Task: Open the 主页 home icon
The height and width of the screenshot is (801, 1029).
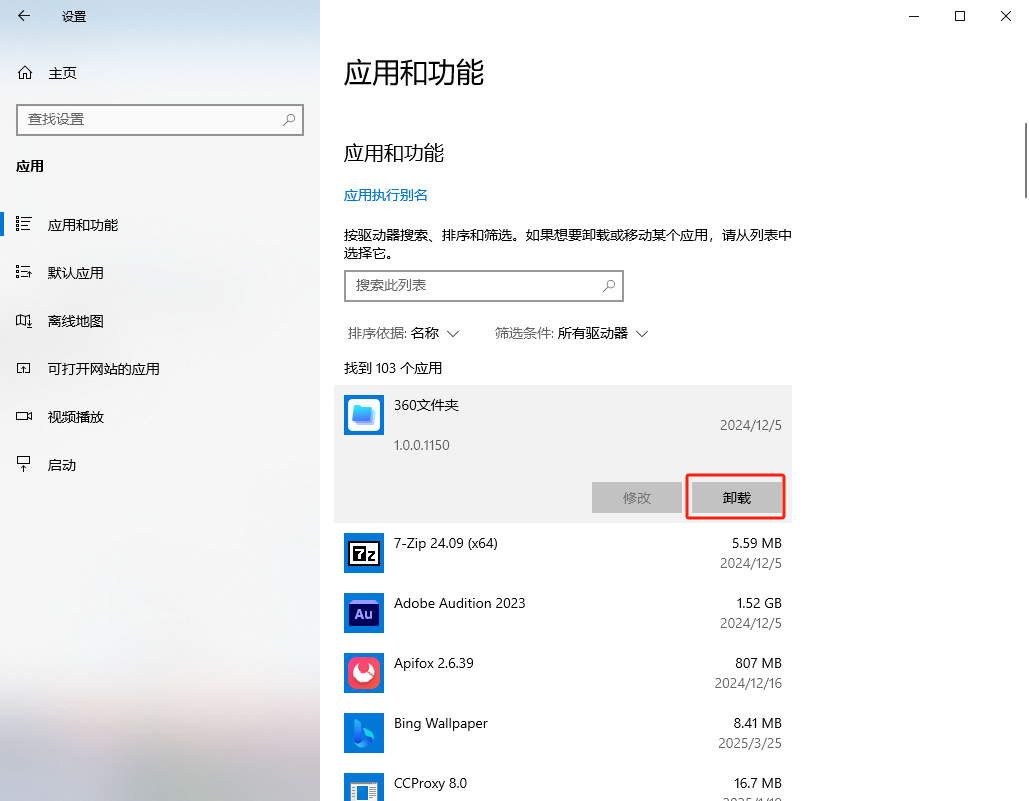Action: coord(25,73)
